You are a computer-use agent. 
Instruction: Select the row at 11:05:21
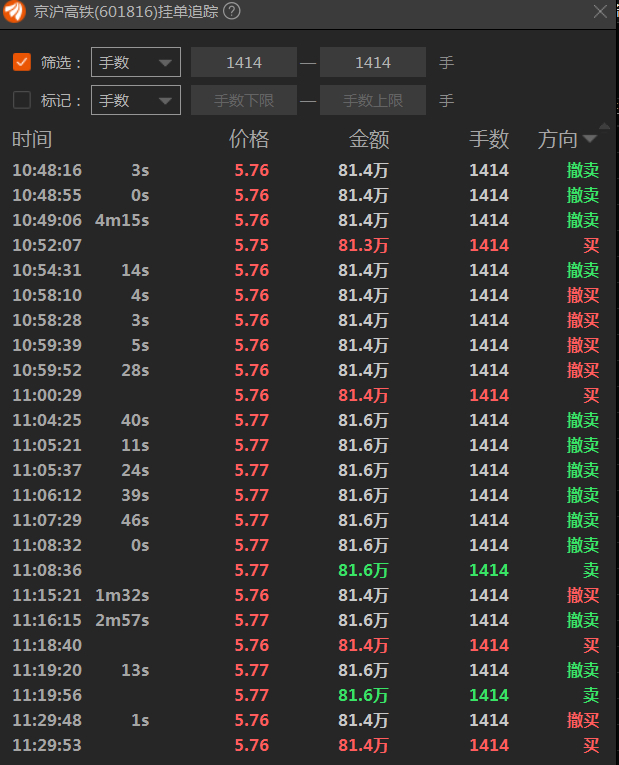click(306, 445)
